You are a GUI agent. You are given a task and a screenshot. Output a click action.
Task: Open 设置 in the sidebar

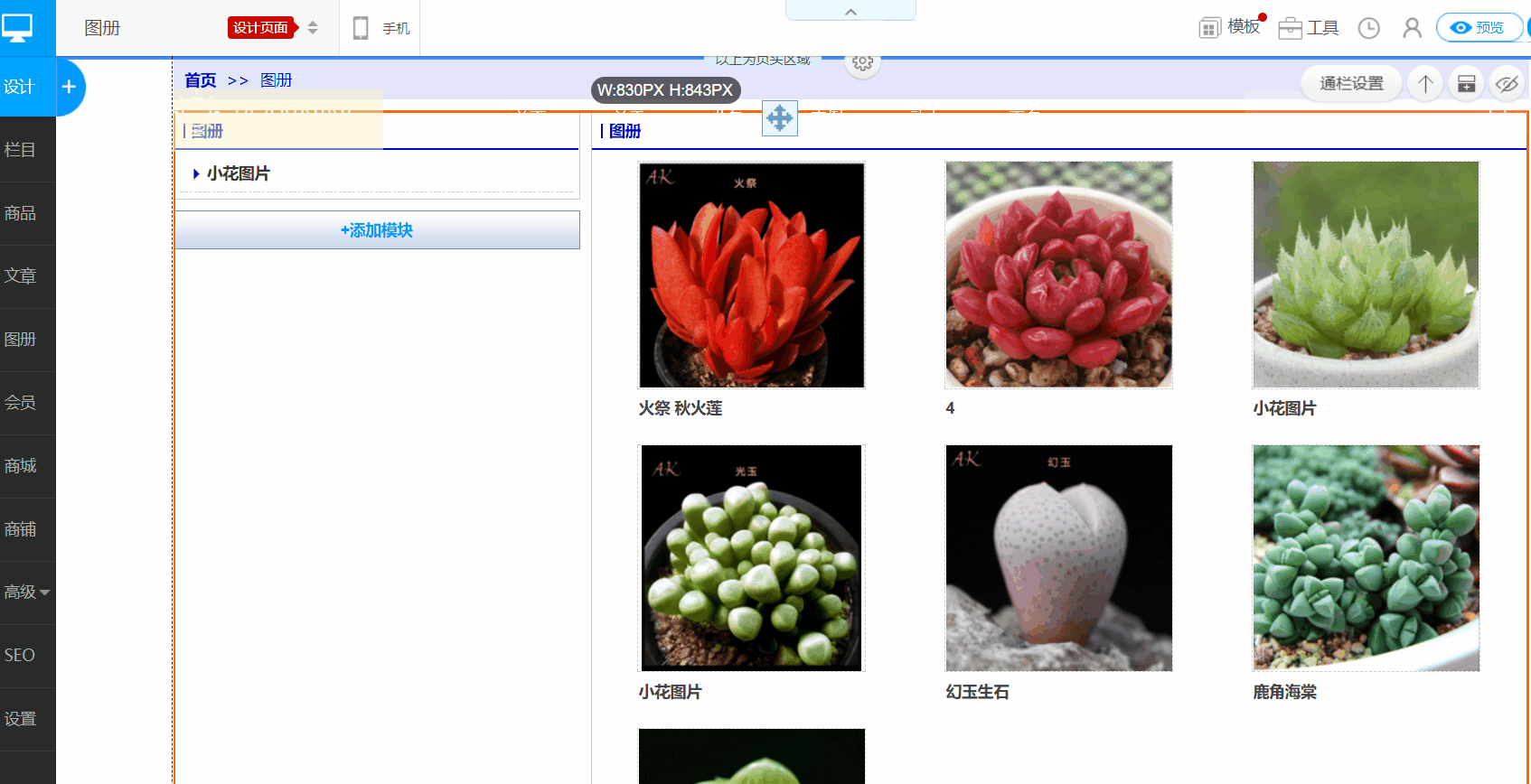point(20,719)
